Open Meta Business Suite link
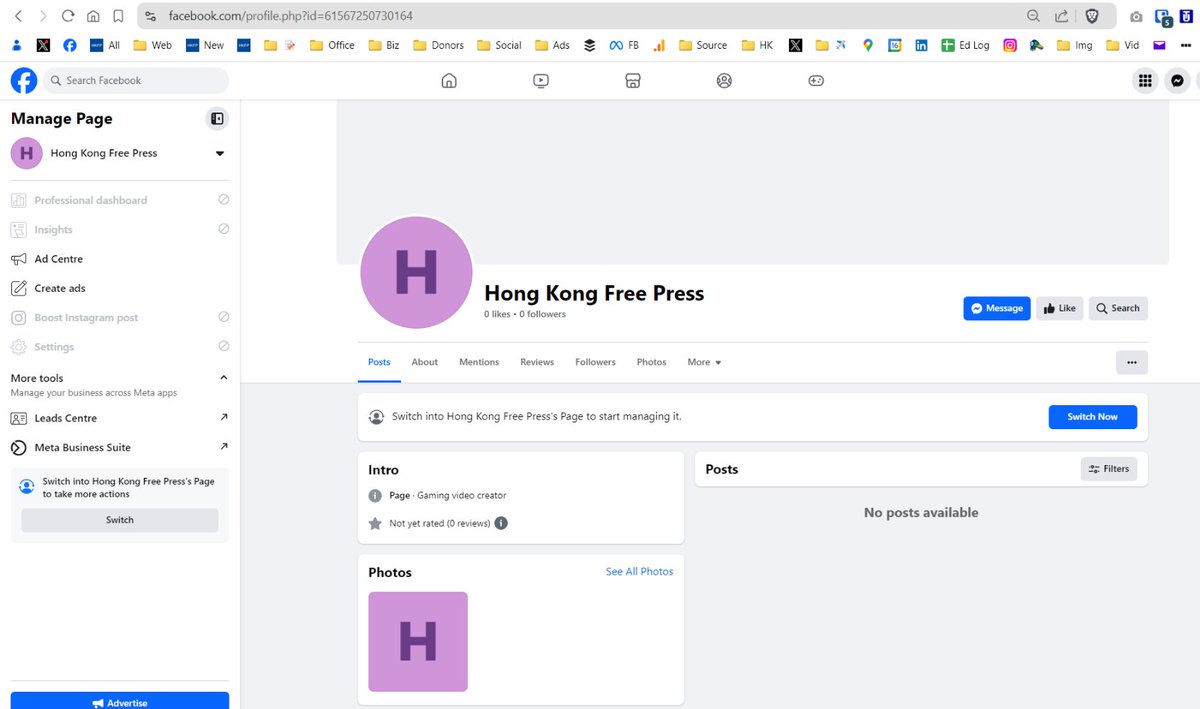The width and height of the screenshot is (1200, 709). coord(120,447)
